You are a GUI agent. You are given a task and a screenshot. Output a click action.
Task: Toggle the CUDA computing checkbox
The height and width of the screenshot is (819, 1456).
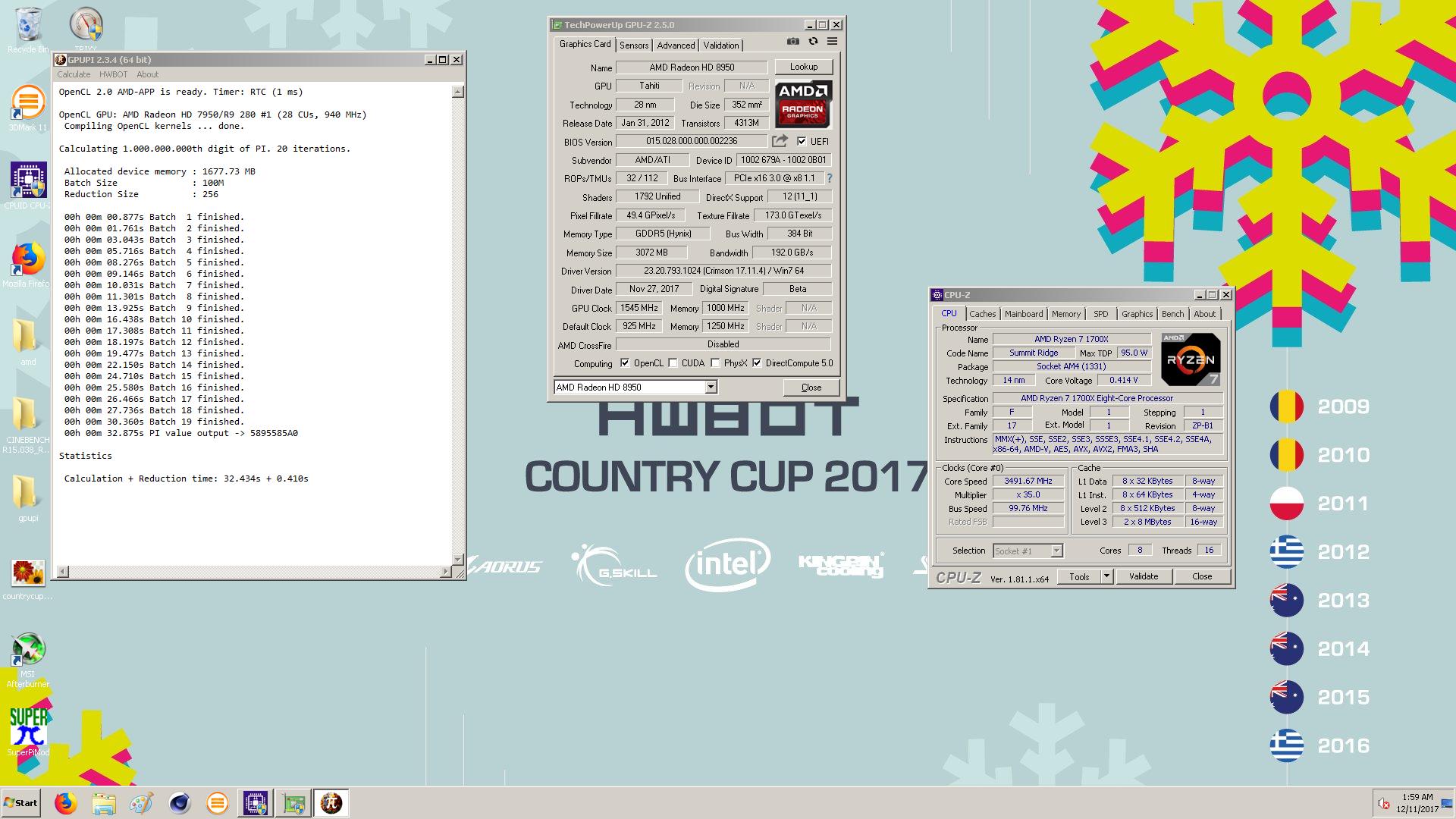673,363
